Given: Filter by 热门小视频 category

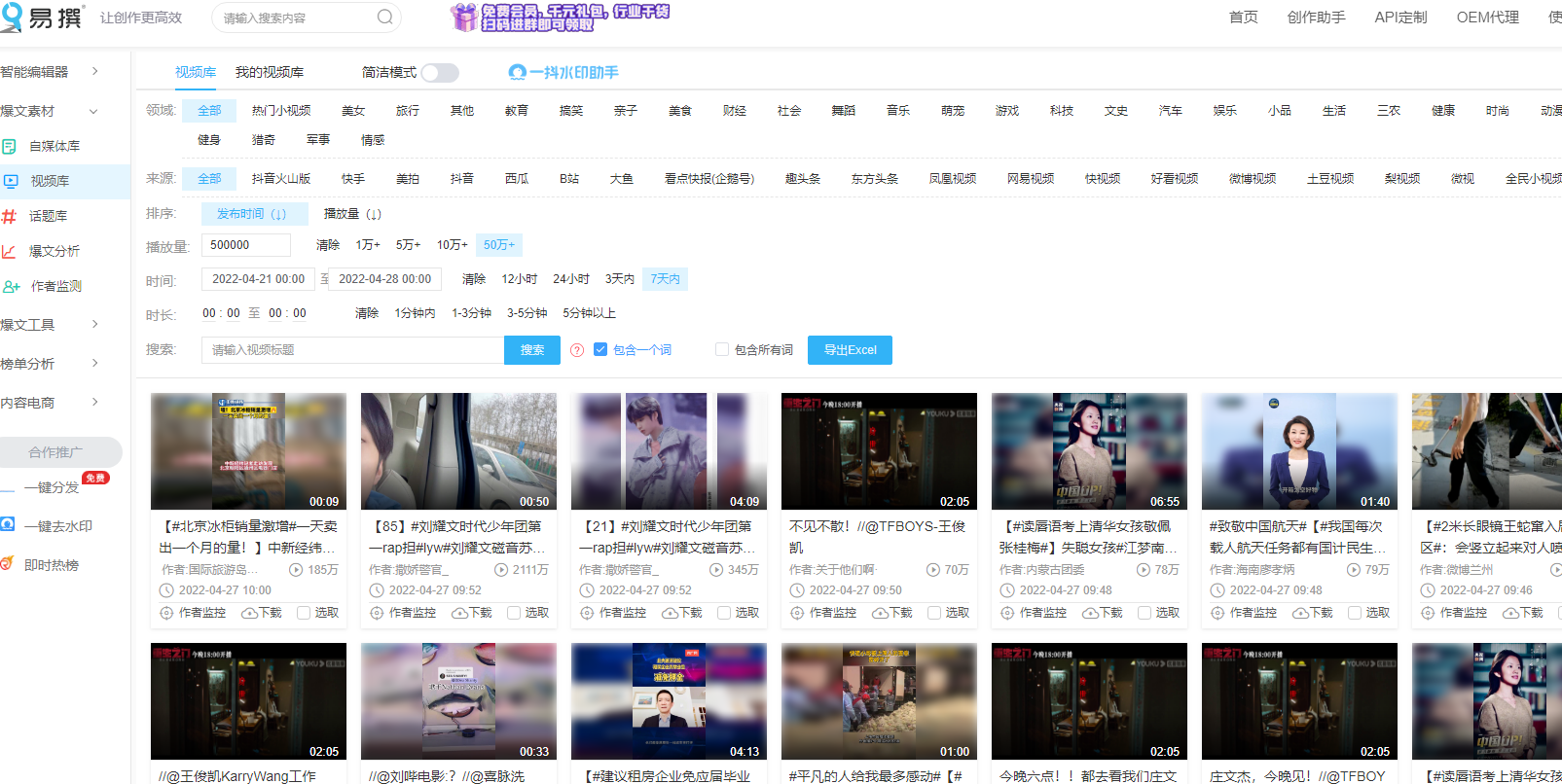Looking at the screenshot, I should [x=281, y=111].
